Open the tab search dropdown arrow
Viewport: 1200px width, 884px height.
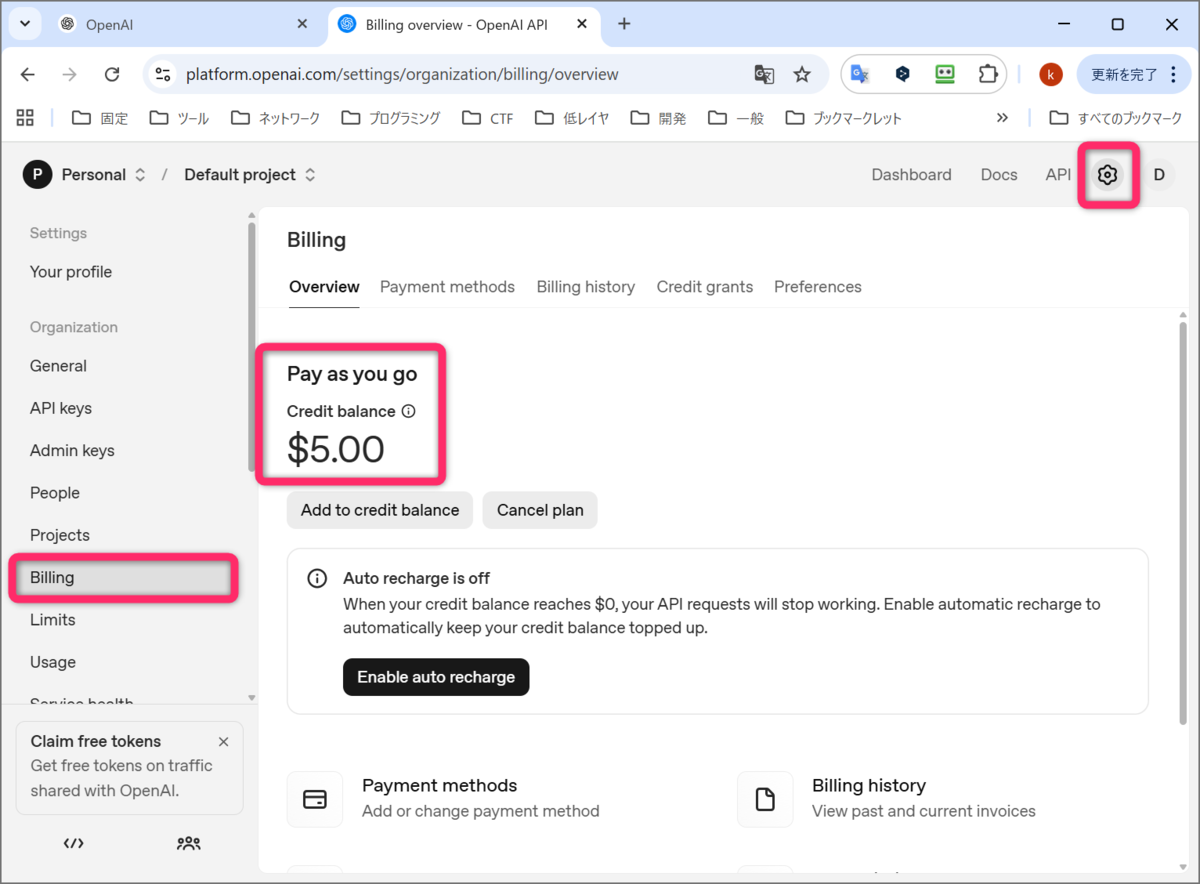click(x=24, y=23)
